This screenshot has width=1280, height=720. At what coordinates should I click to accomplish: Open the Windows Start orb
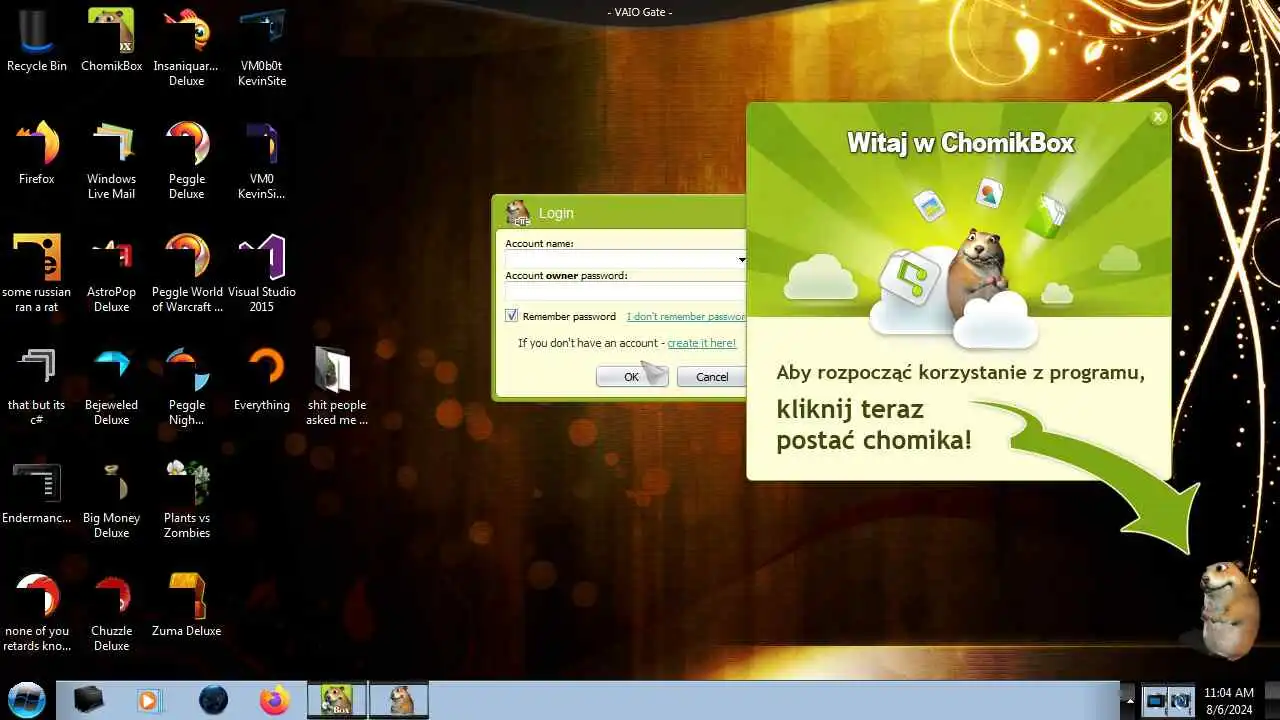coord(27,699)
